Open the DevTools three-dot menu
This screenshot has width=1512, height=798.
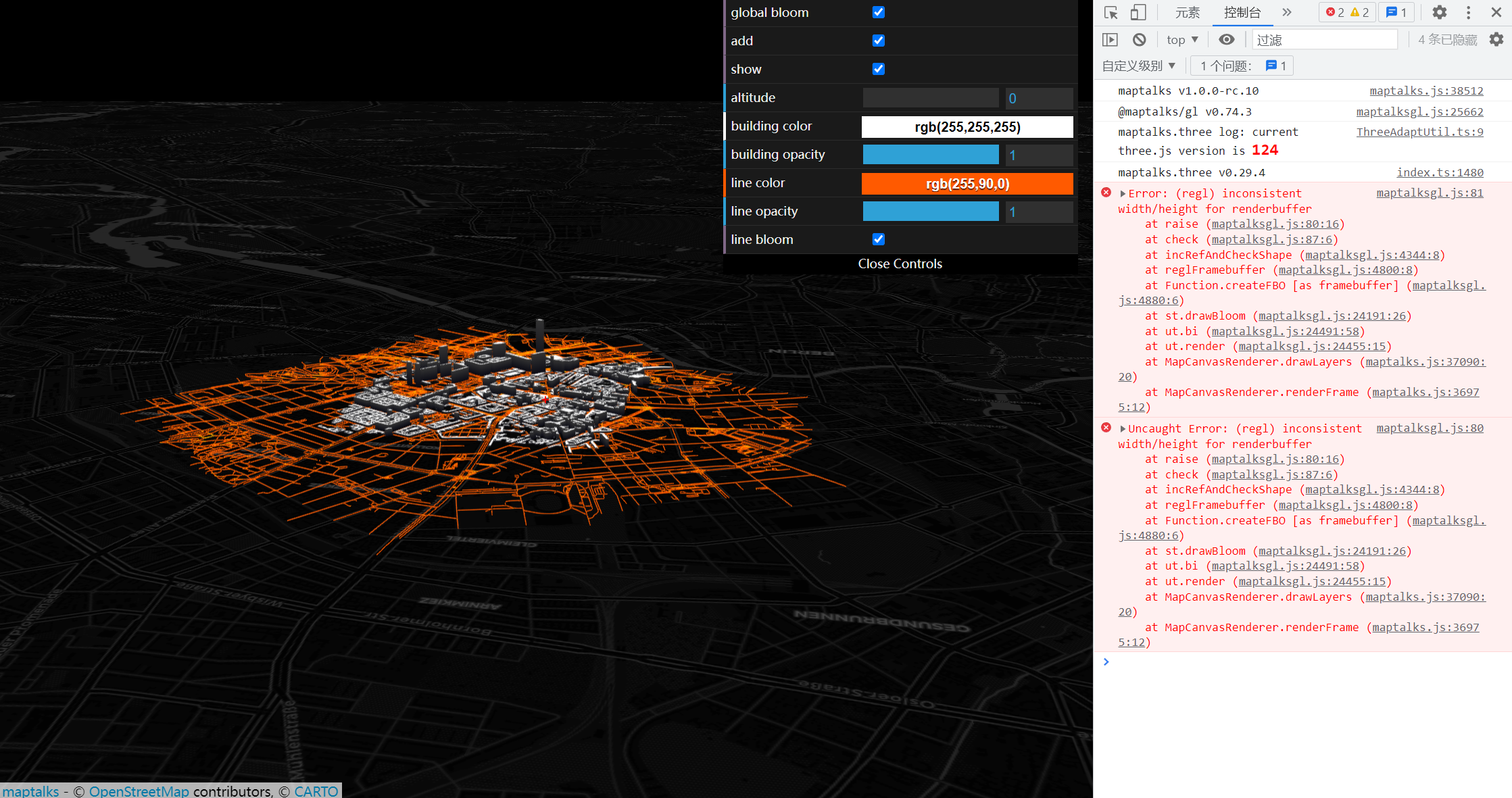point(1468,12)
